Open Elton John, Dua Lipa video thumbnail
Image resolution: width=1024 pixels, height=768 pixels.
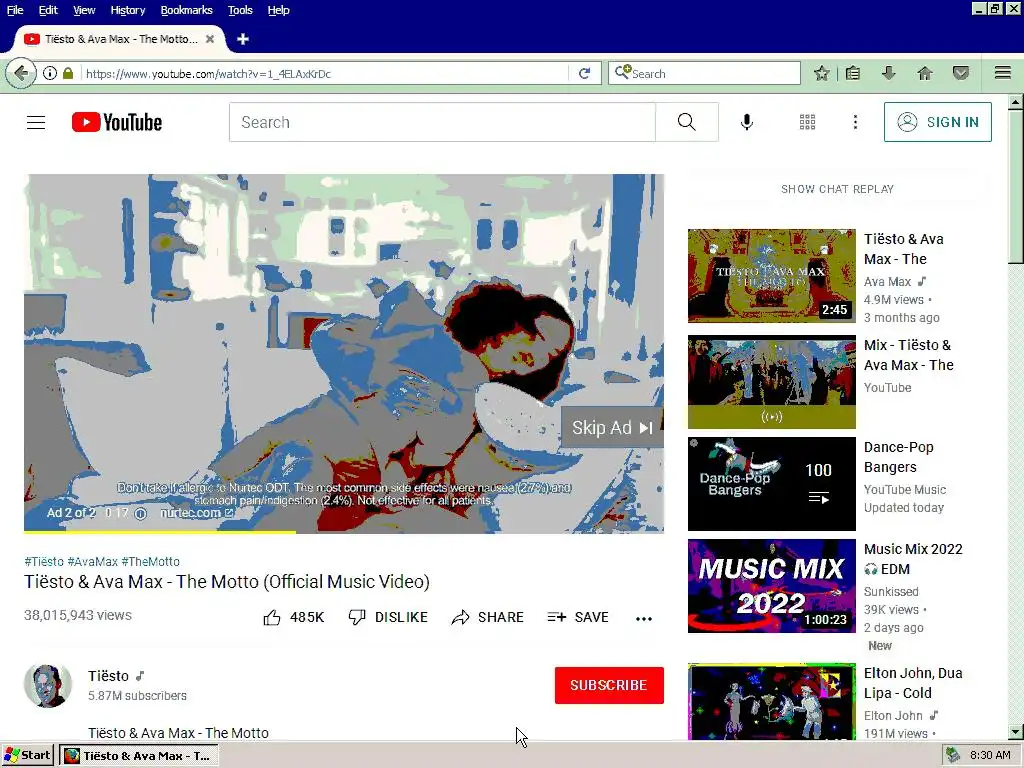pos(771,701)
